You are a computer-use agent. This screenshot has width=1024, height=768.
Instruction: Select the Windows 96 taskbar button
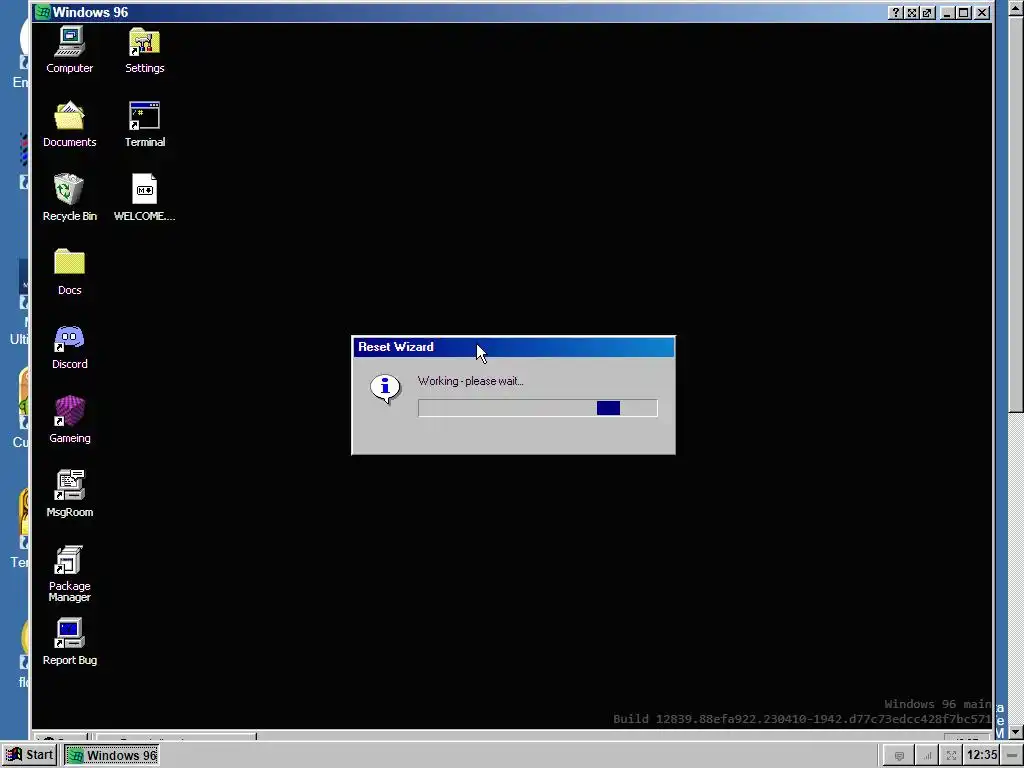[112, 755]
